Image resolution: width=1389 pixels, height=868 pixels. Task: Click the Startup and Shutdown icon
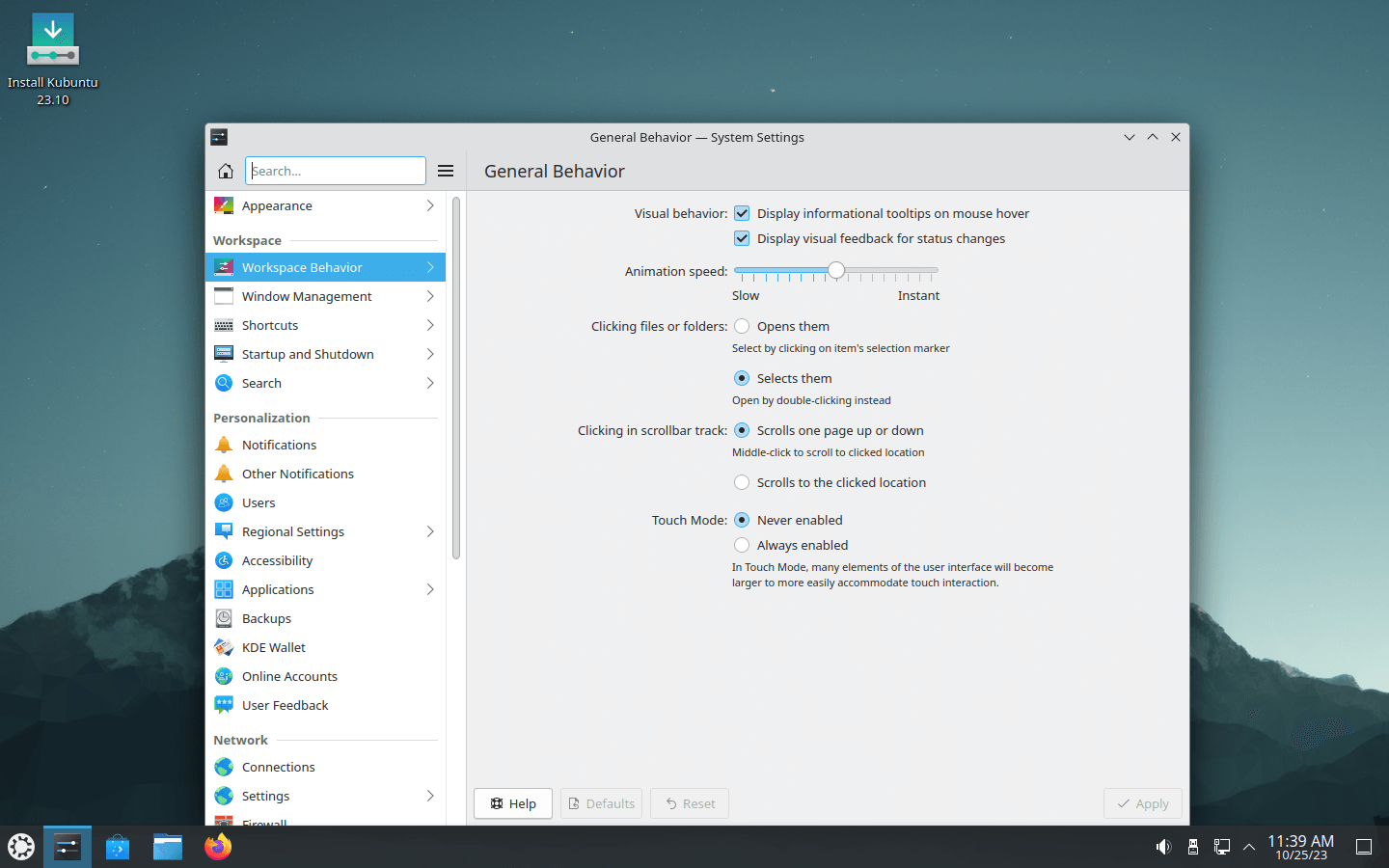pyautogui.click(x=224, y=354)
